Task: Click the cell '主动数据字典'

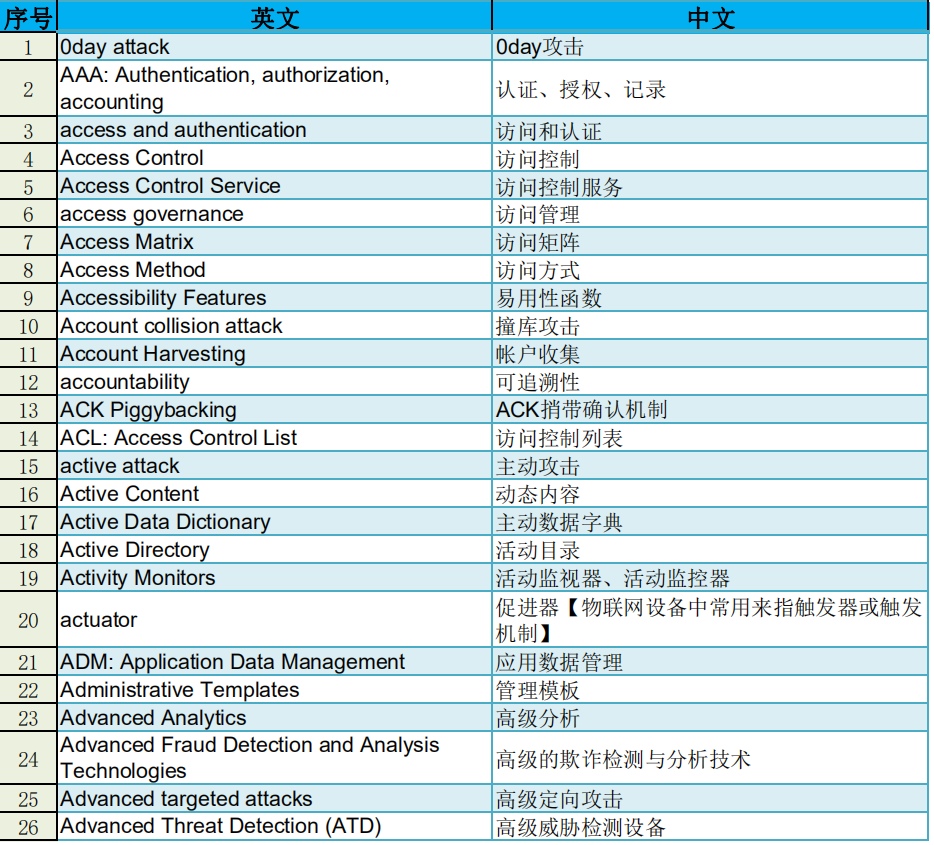Action: [x=710, y=522]
